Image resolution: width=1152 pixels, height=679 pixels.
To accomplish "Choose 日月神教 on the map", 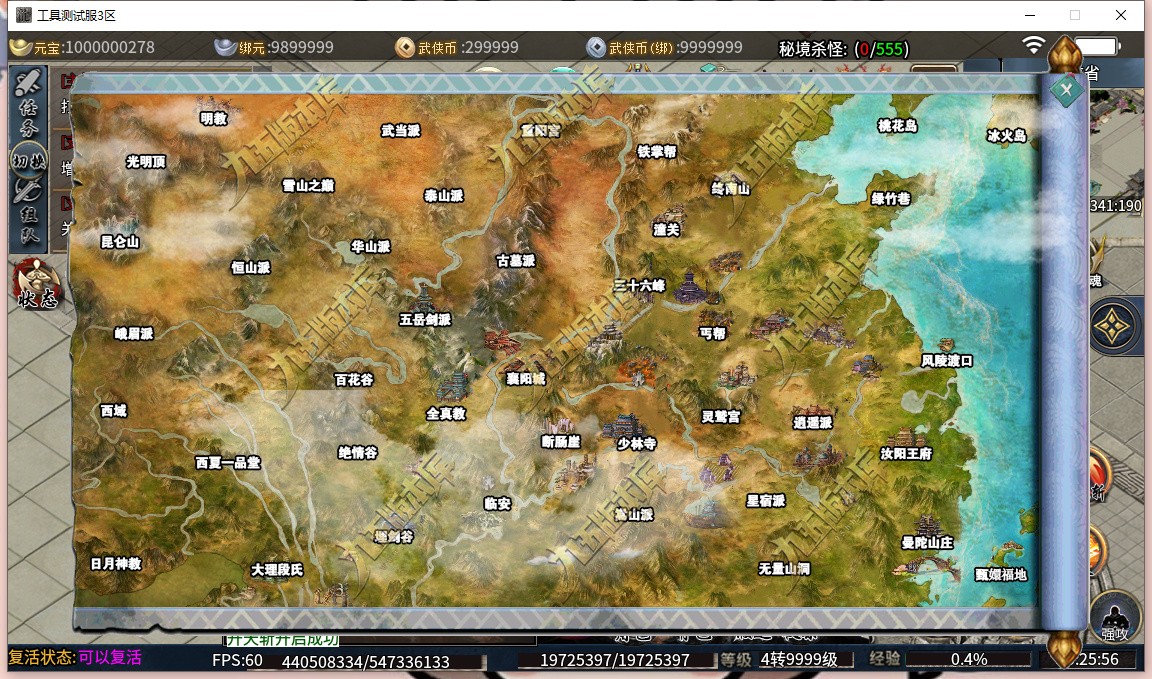I will click(x=116, y=564).
